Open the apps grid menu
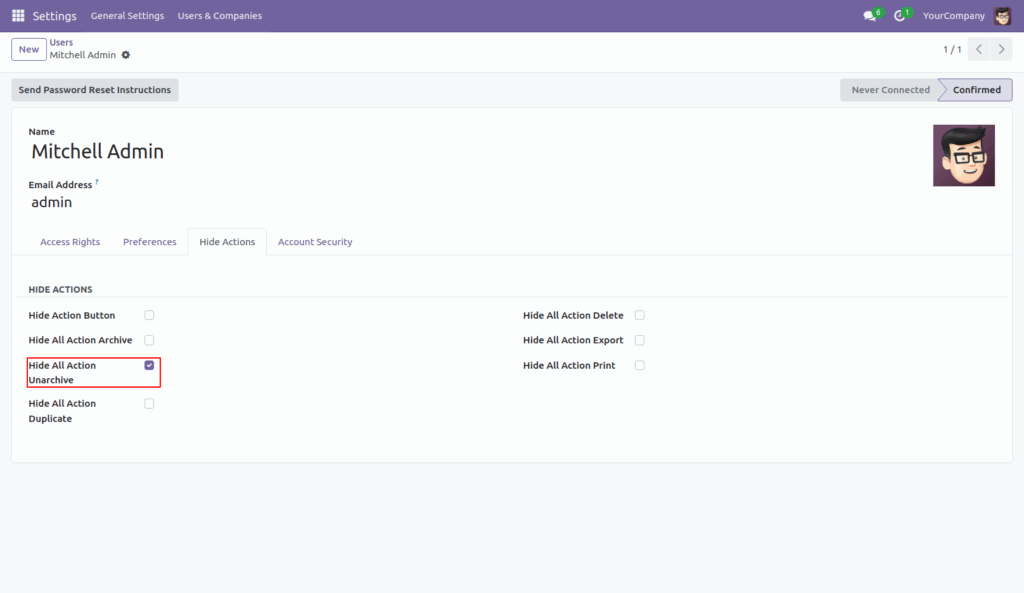Viewport: 1024px width, 593px height. click(17, 15)
